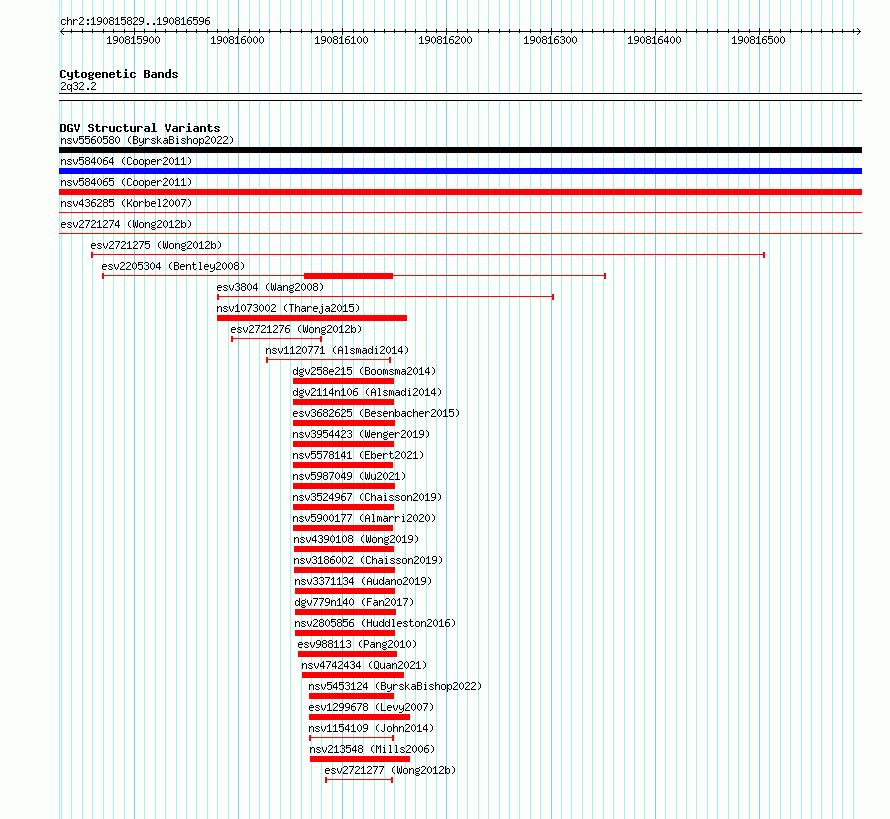Select dgv2114n106 (Alsmadi2014) label
This screenshot has height=819, width=890.
[x=367, y=392]
